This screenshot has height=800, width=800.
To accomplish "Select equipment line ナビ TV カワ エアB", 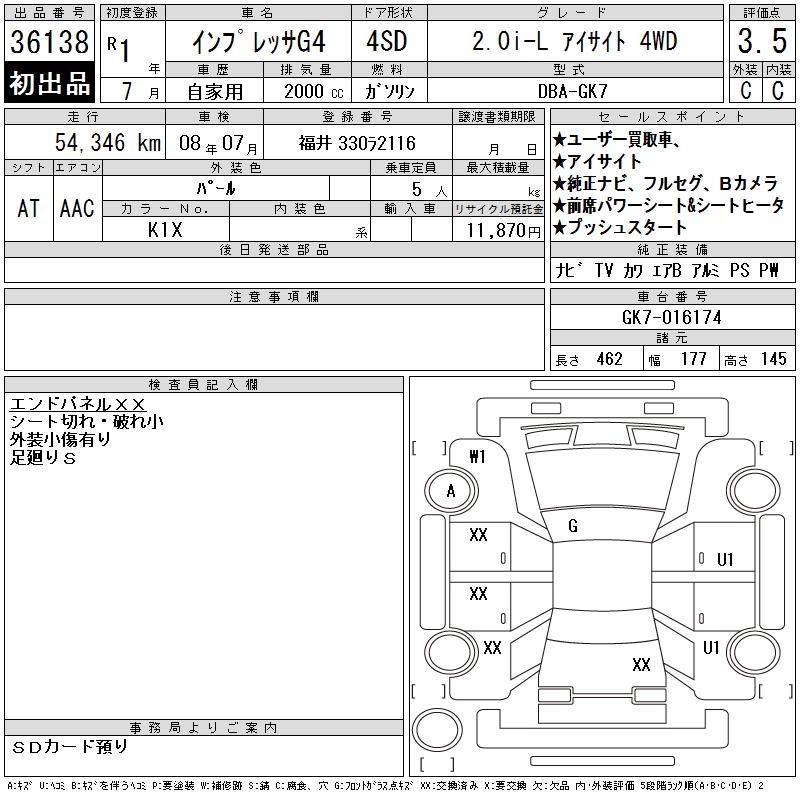I will coord(618,270).
